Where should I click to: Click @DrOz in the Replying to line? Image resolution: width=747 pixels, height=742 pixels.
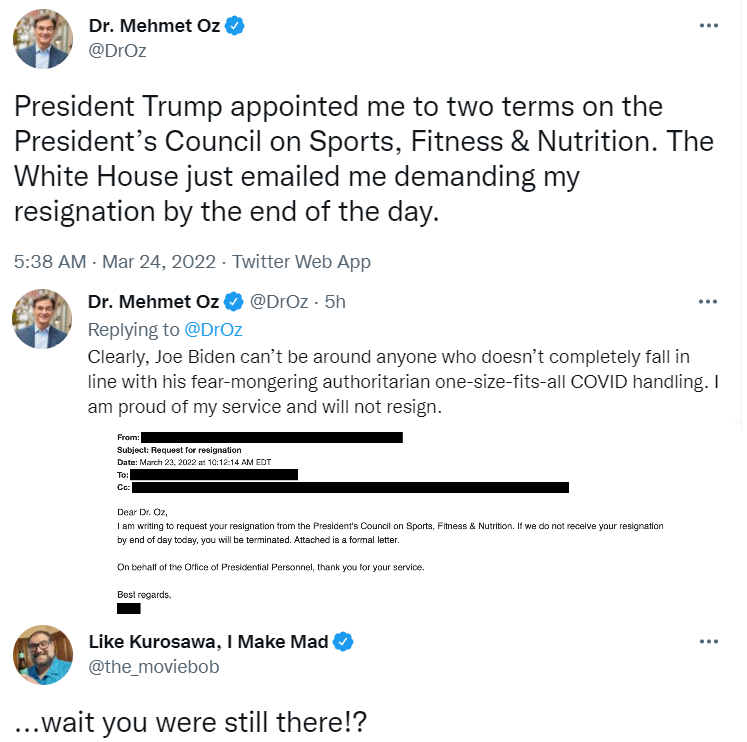213,329
